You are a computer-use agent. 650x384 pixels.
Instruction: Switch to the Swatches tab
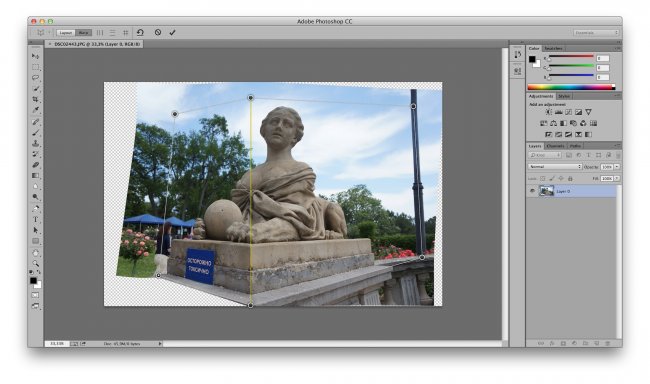[553, 49]
